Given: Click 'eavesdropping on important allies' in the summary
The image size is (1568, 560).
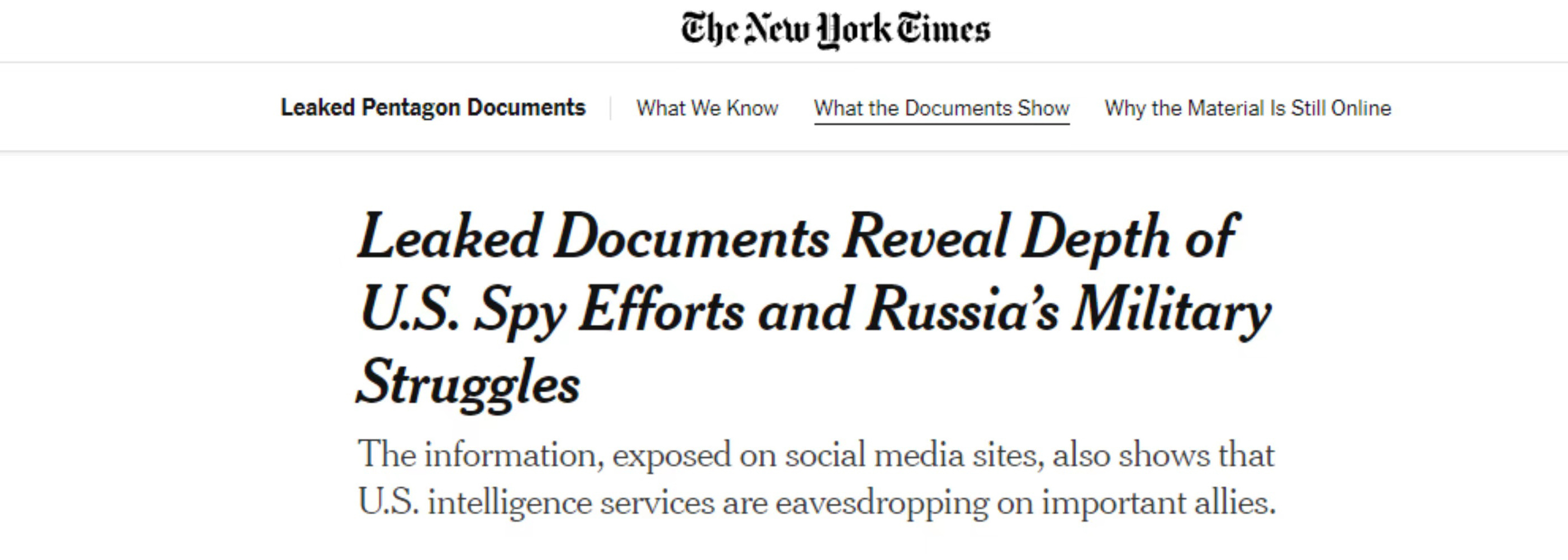Looking at the screenshot, I should [x=1025, y=504].
